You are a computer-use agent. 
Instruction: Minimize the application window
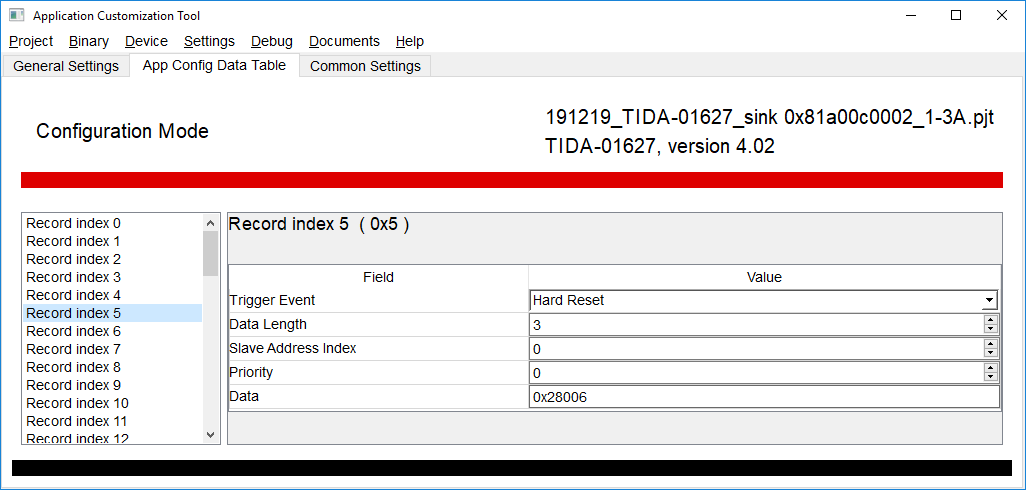[x=910, y=15]
